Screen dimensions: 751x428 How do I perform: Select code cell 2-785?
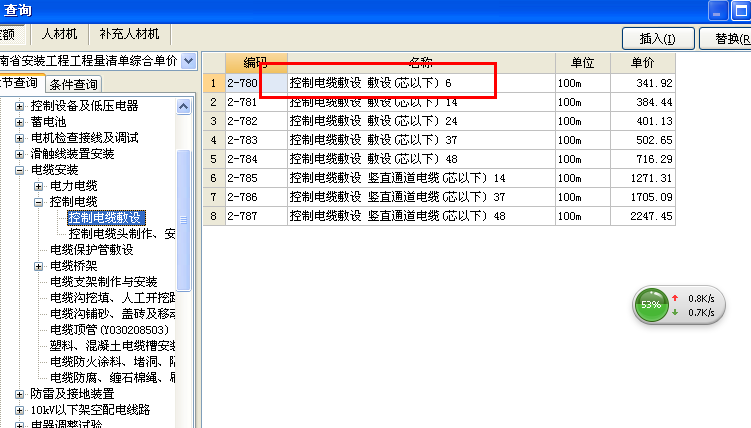point(256,178)
